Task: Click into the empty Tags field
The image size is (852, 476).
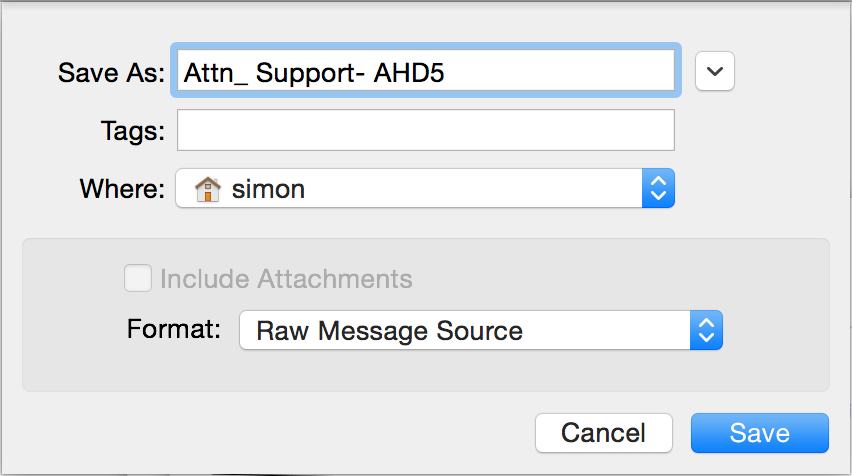Action: tap(426, 130)
